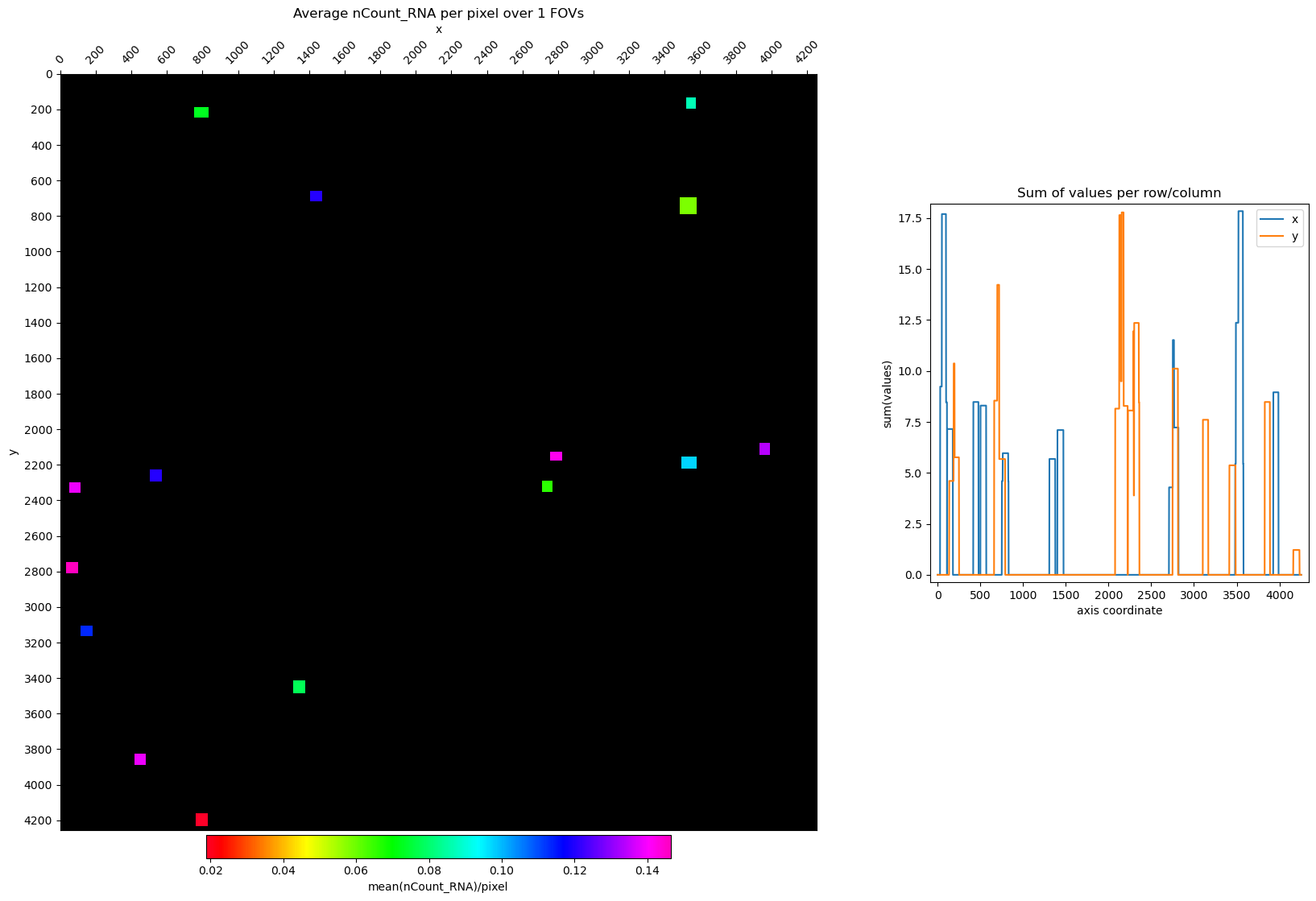Select the red square marker near y=4200
1316x901 pixels.
coord(201,818)
